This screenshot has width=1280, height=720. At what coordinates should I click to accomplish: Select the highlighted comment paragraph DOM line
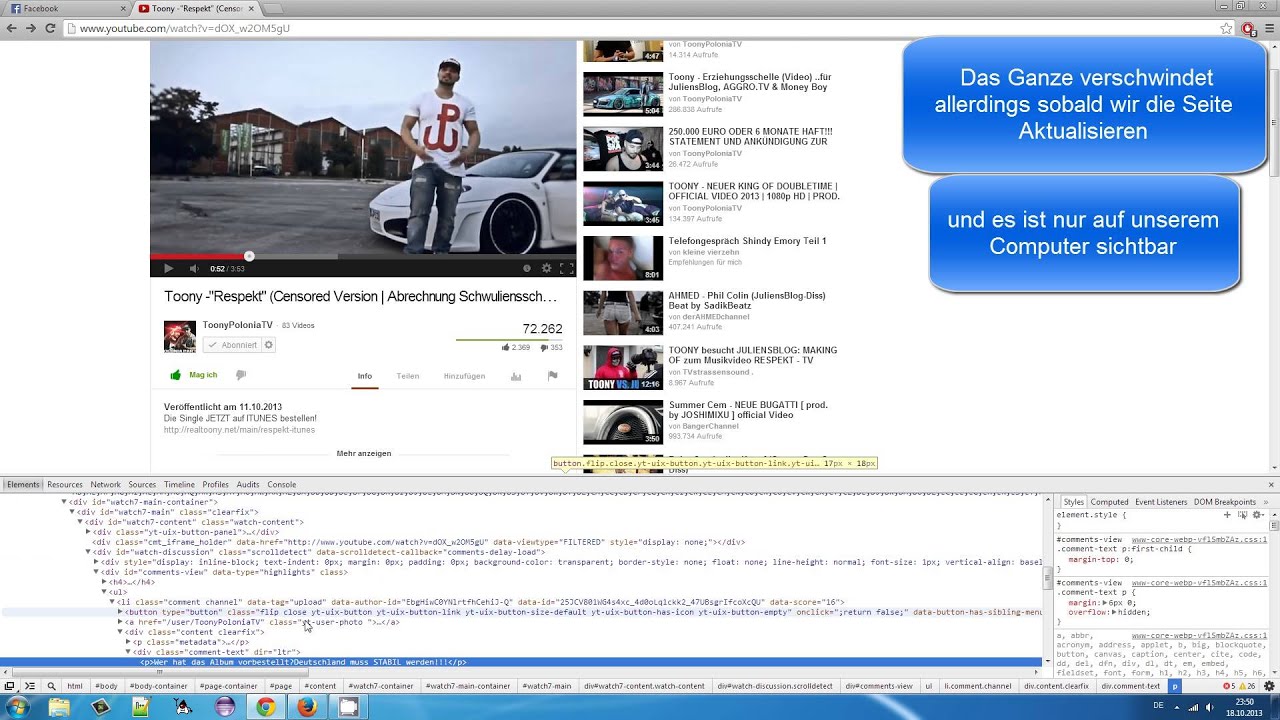(x=520, y=662)
